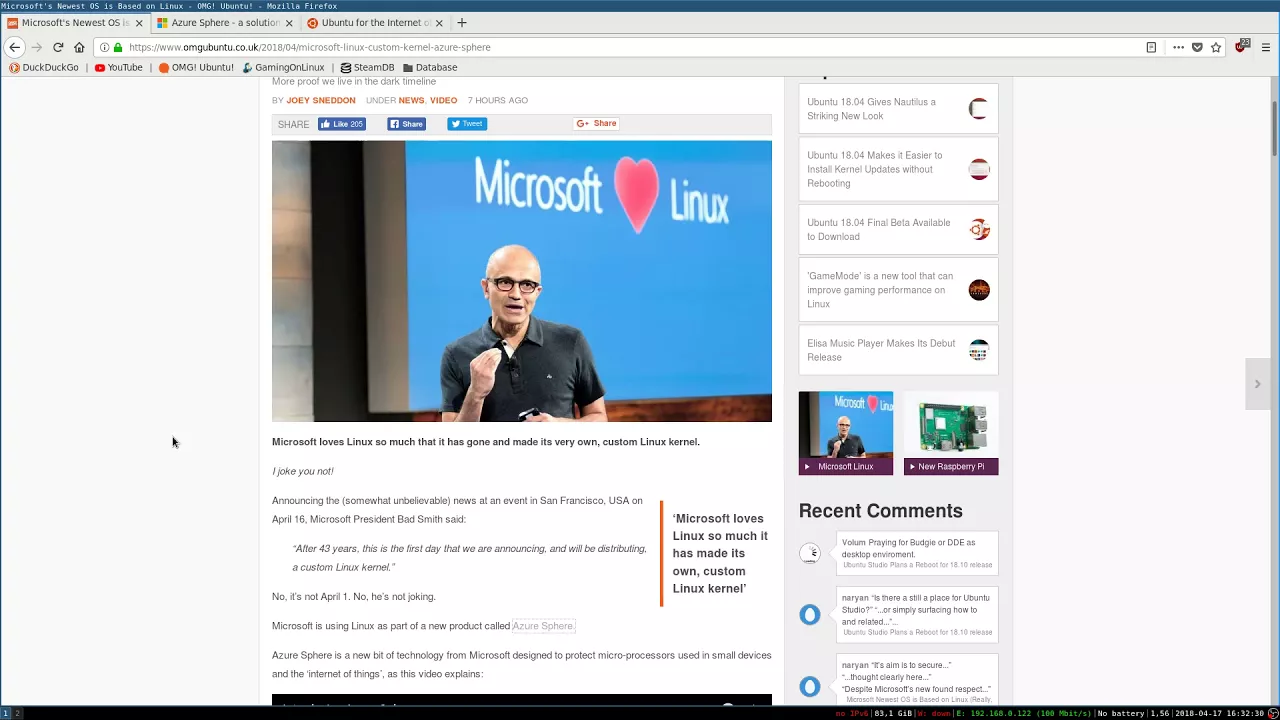
Task: Open the VIDEO category link
Action: [x=443, y=100]
